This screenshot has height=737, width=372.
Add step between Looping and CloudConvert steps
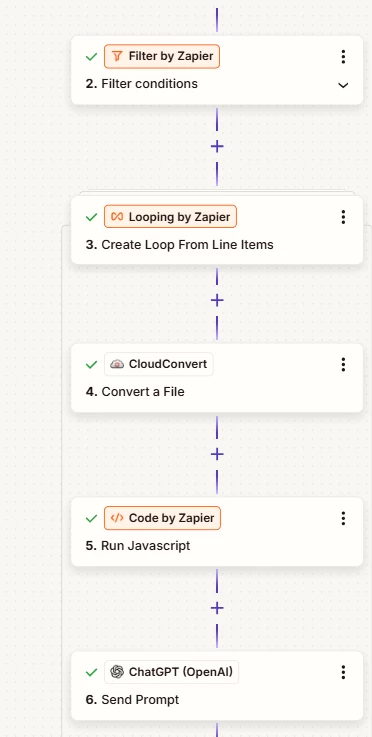(217, 300)
